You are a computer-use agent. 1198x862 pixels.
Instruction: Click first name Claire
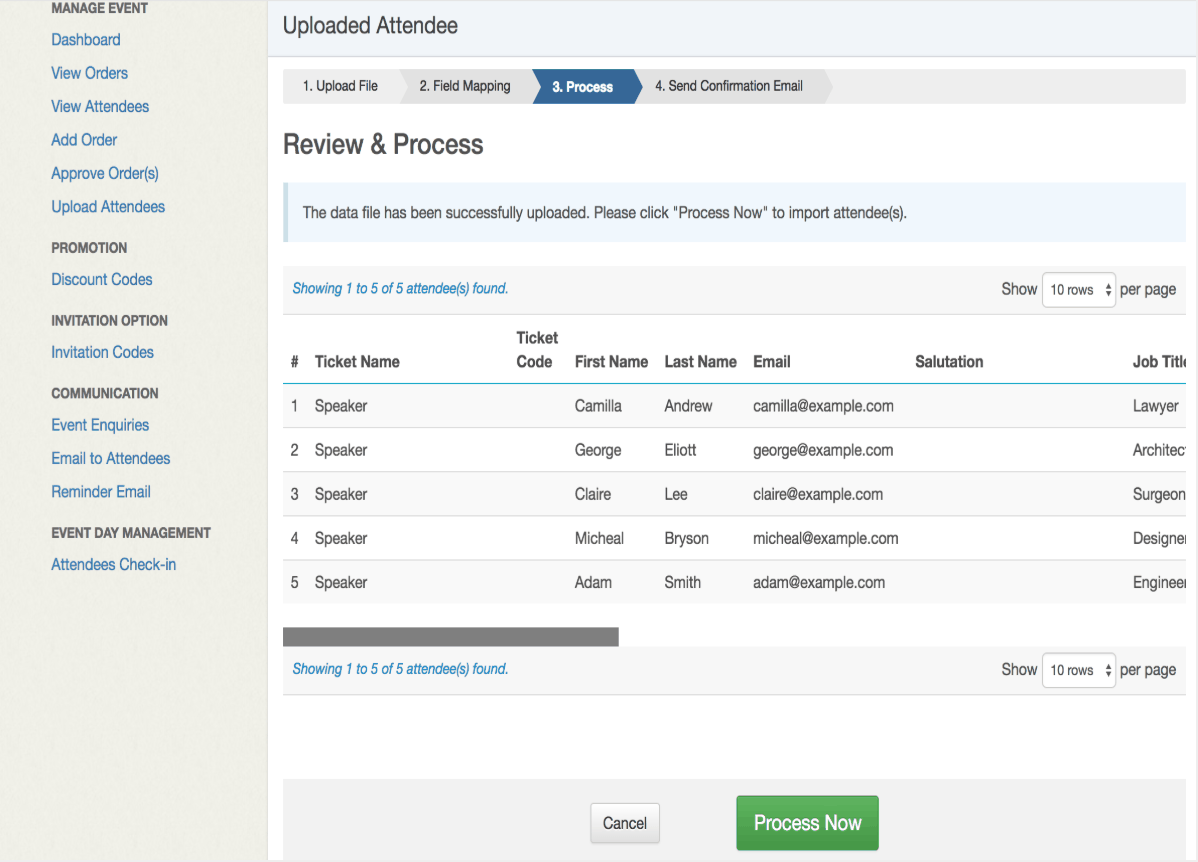tap(593, 494)
